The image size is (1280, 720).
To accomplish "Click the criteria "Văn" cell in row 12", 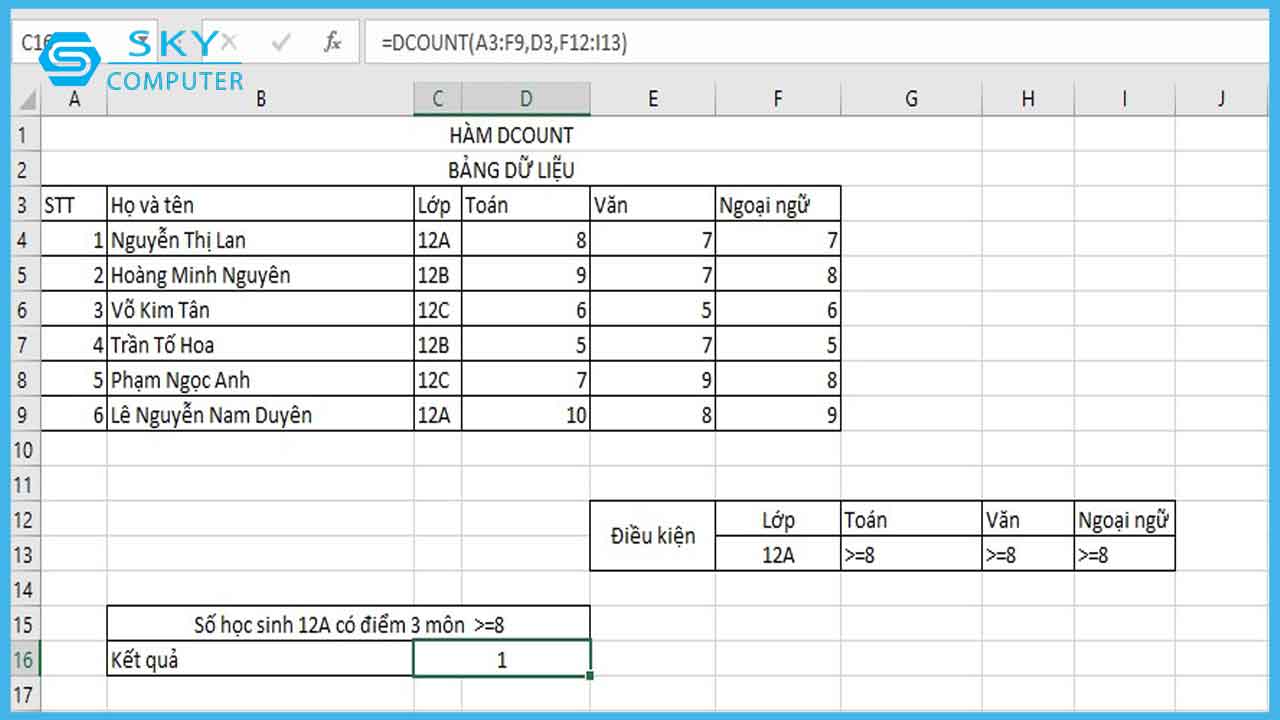I will point(1028,519).
